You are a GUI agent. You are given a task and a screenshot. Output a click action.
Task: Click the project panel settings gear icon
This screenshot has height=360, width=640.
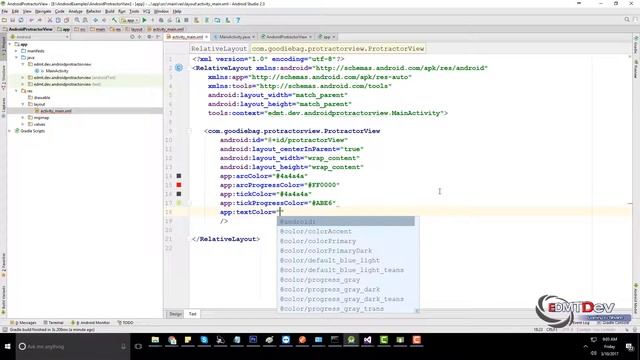149,37
